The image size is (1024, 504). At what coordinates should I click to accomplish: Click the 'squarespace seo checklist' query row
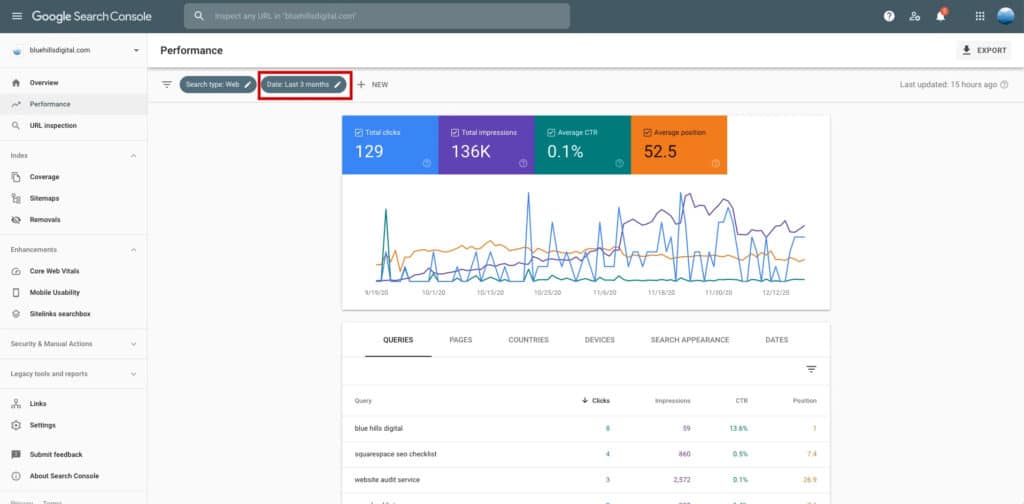pyautogui.click(x=586, y=454)
